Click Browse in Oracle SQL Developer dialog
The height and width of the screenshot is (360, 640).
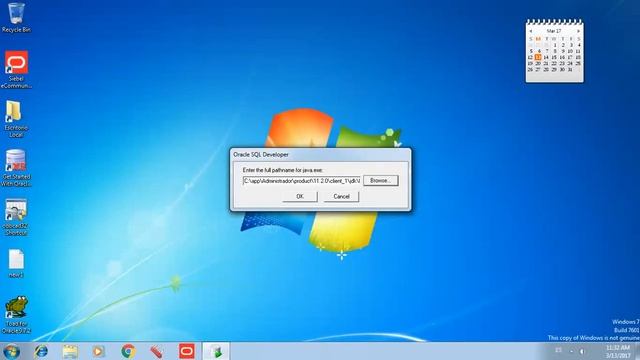point(380,180)
